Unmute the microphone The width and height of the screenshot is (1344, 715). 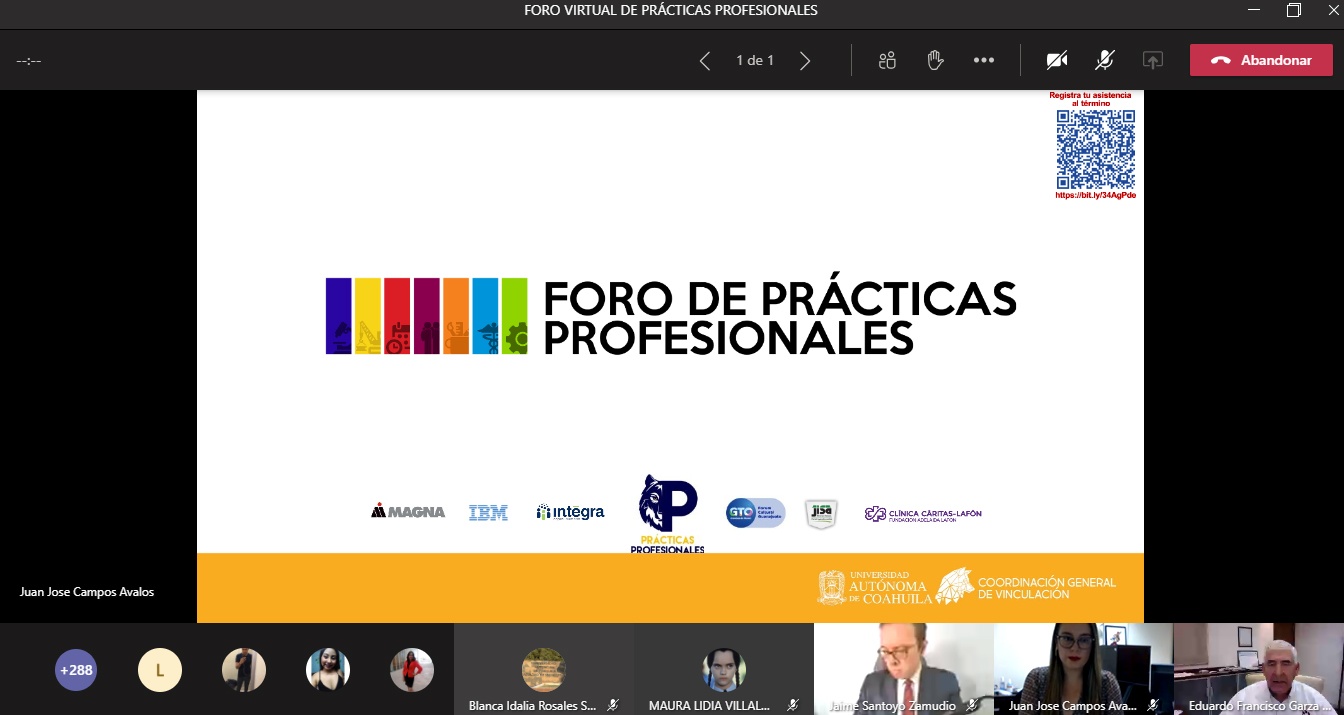coord(1105,60)
